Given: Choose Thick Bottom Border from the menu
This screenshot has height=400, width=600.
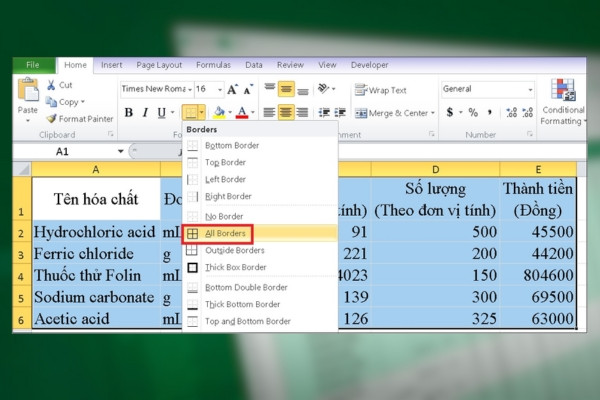Looking at the screenshot, I should (260, 304).
